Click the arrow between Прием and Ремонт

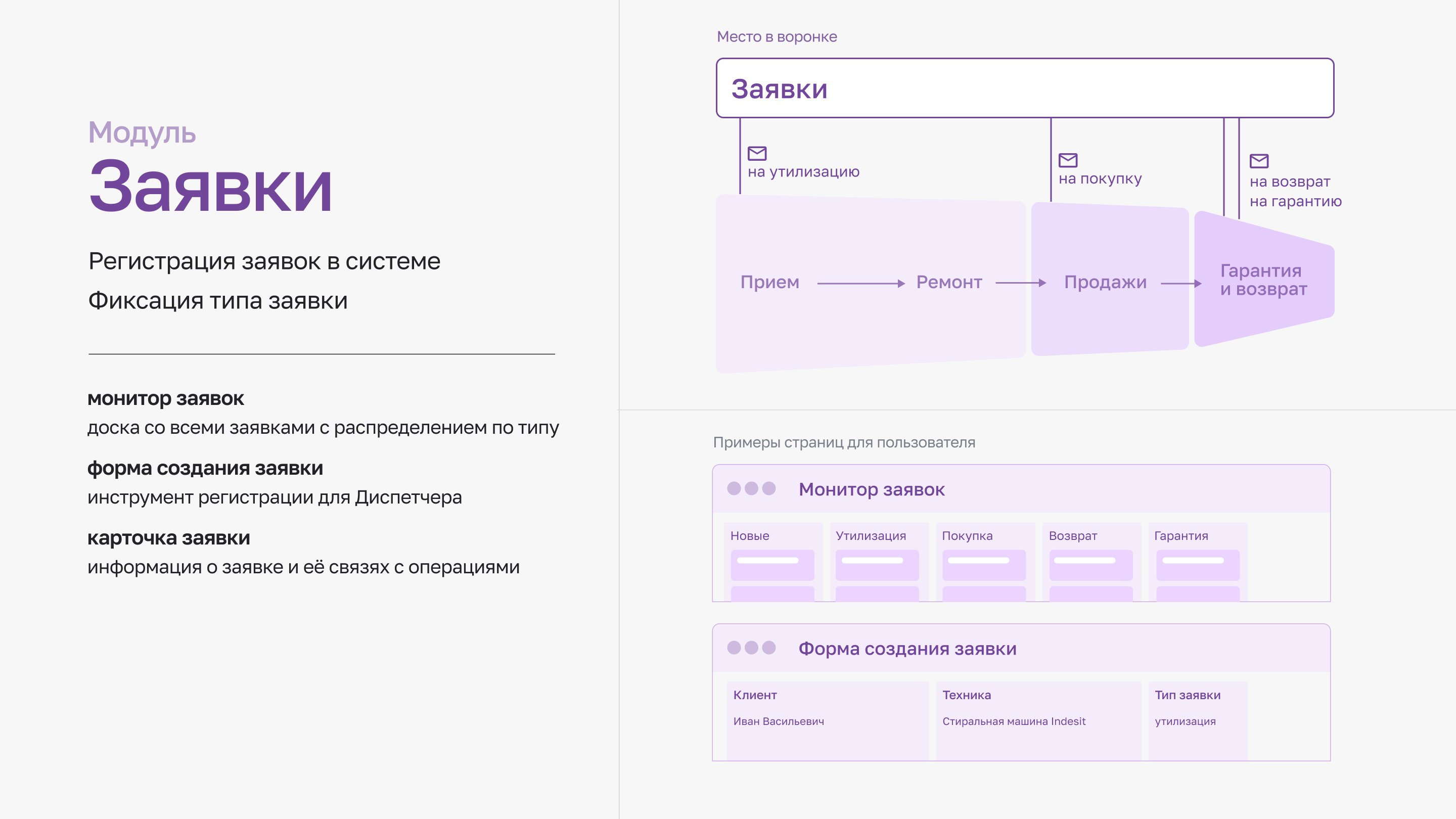tap(860, 283)
